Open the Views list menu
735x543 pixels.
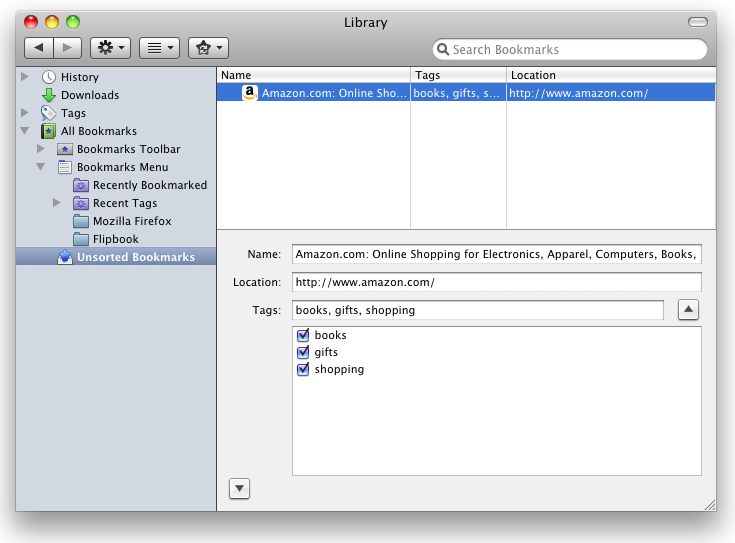(159, 48)
